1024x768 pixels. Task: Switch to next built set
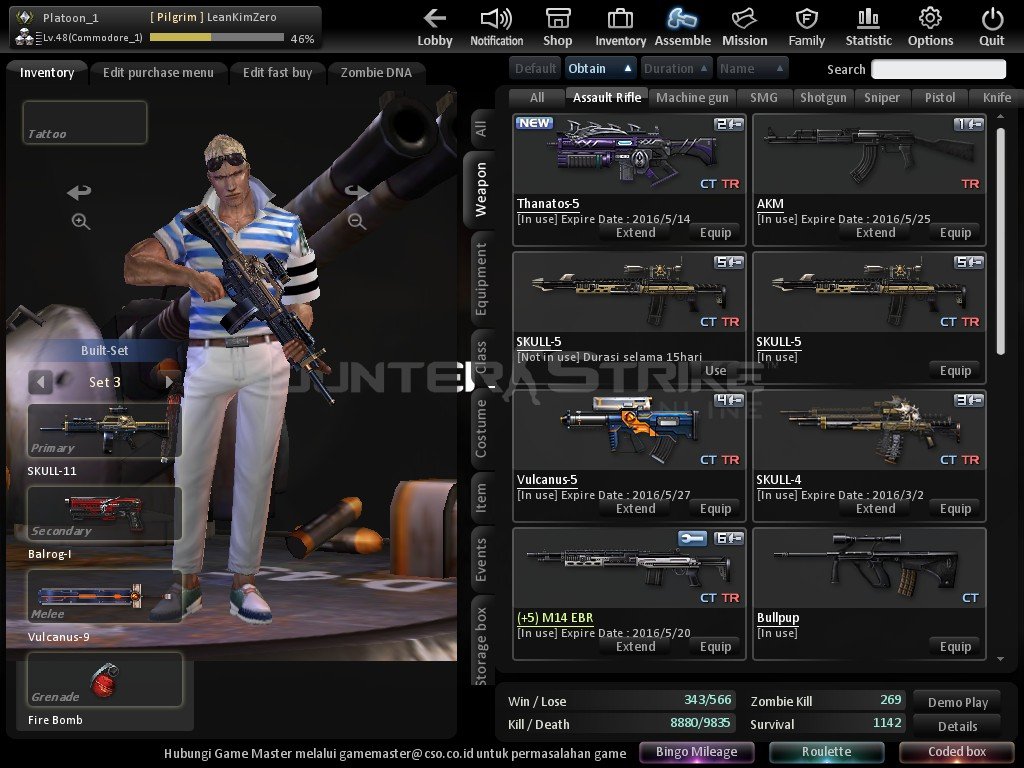point(168,382)
